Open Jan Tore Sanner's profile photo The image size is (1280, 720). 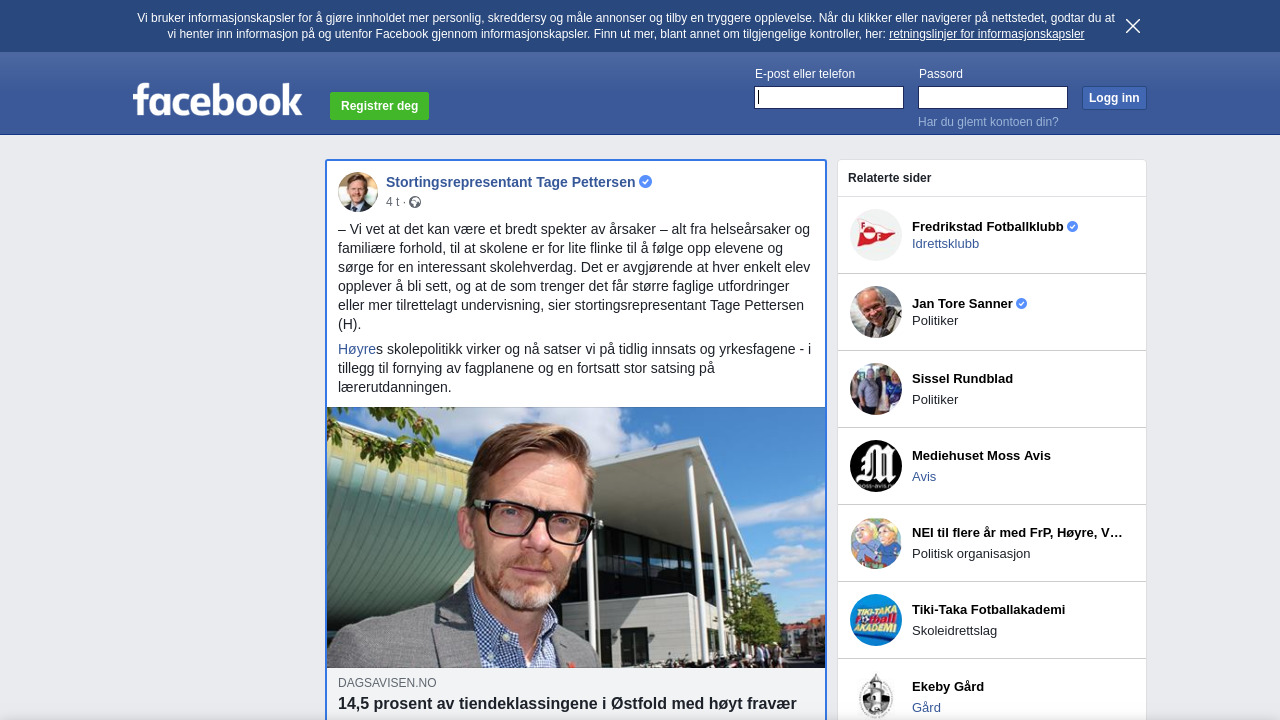(876, 312)
